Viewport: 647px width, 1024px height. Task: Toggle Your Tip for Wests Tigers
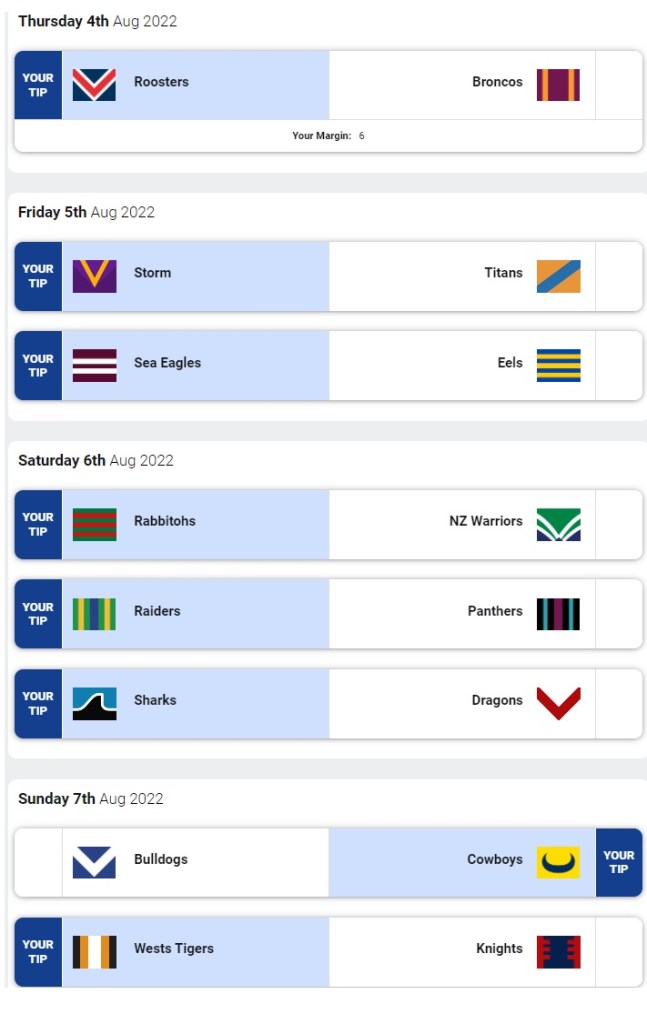tap(38, 951)
